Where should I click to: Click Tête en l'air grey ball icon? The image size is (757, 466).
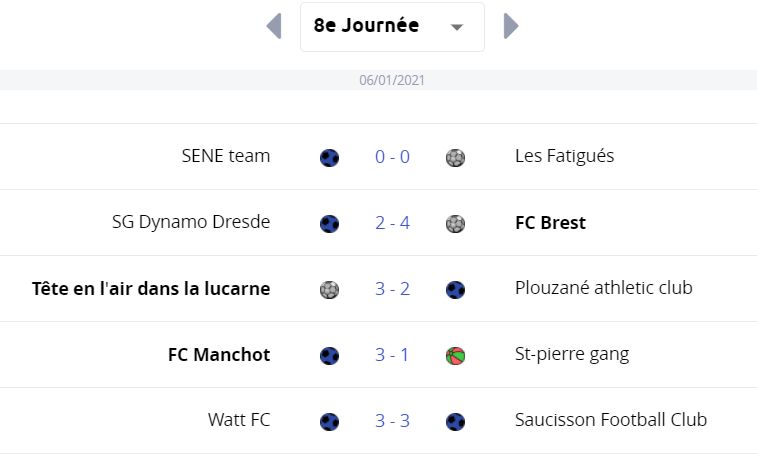pos(329,290)
